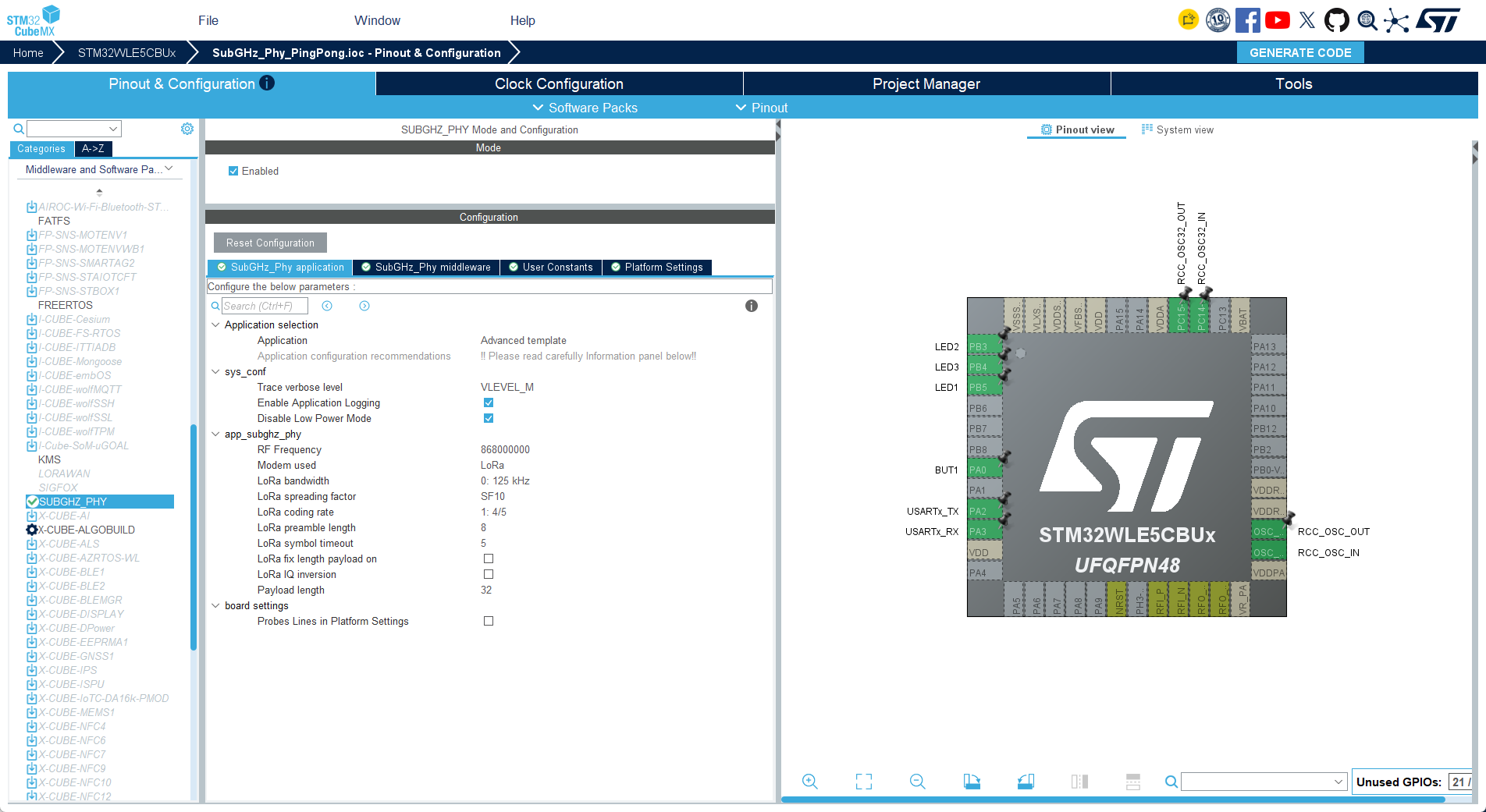Image resolution: width=1486 pixels, height=812 pixels.
Task: Open the yellow feedback chat icon
Action: (x=1188, y=20)
